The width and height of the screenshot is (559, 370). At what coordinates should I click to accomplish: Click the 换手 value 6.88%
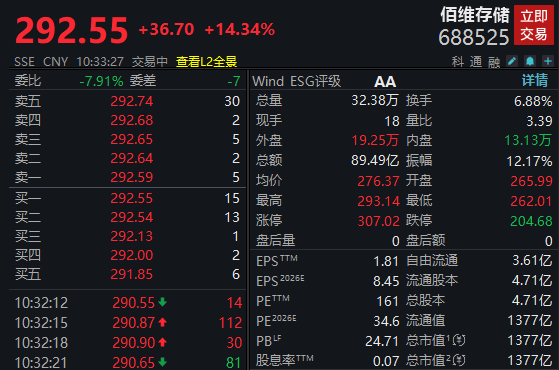point(533,101)
